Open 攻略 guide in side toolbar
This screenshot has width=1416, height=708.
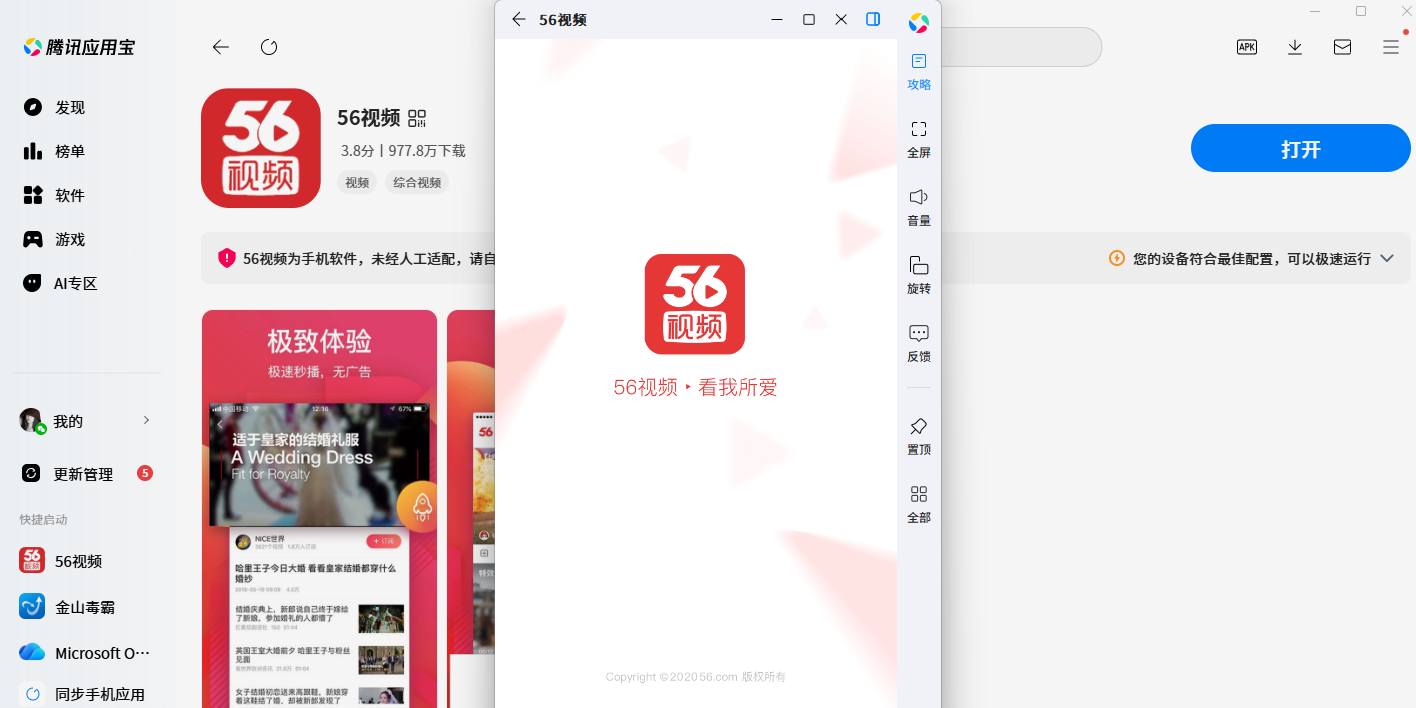(919, 71)
